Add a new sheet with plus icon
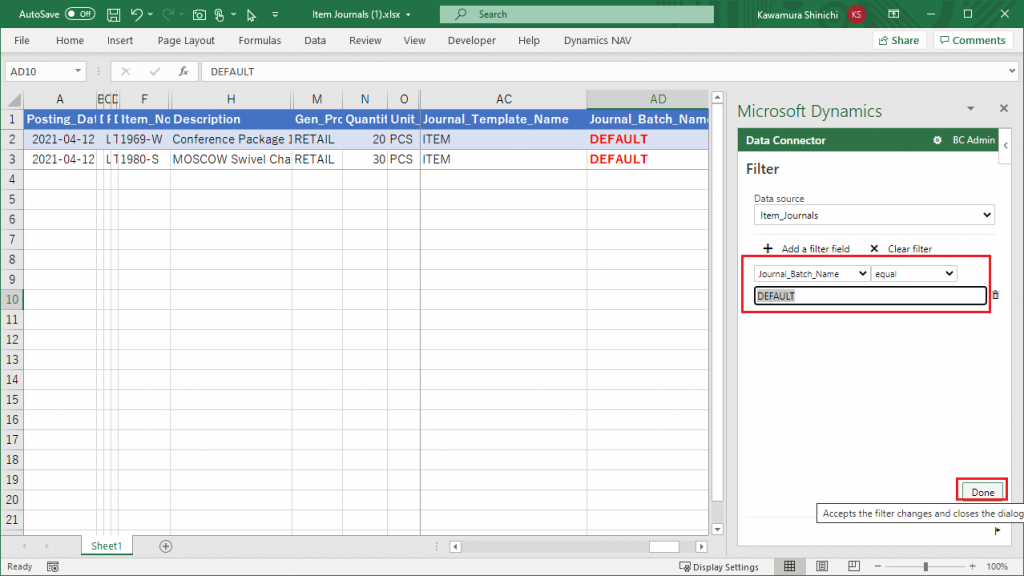The image size is (1024, 576). 166,546
